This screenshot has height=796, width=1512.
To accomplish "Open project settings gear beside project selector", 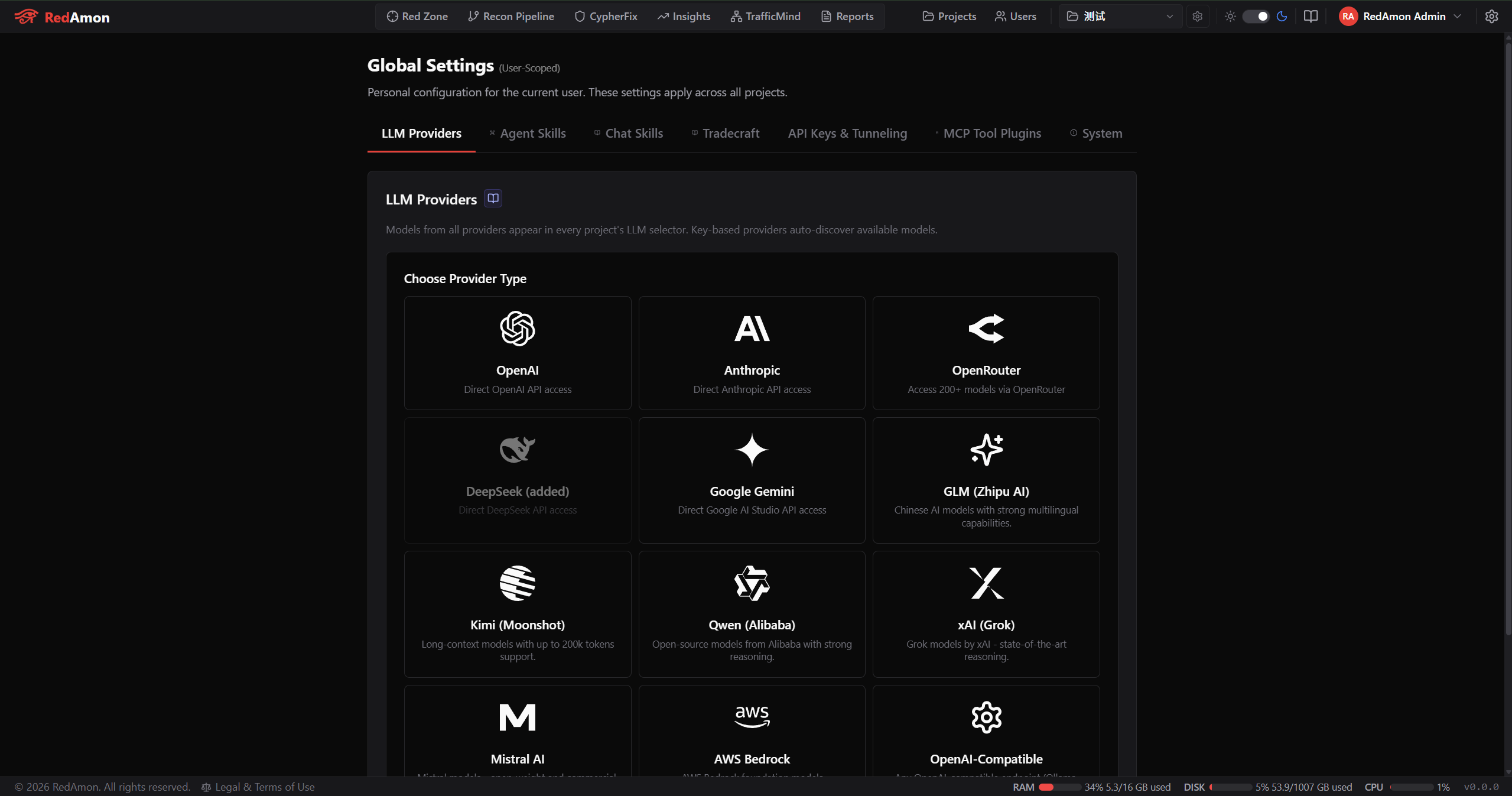I will tap(1197, 17).
